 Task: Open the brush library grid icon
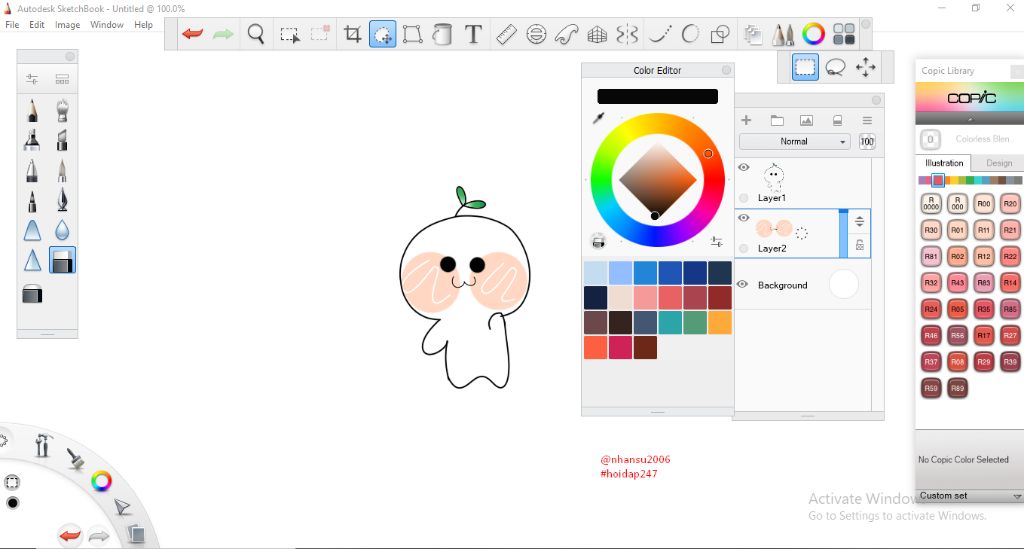pos(62,79)
